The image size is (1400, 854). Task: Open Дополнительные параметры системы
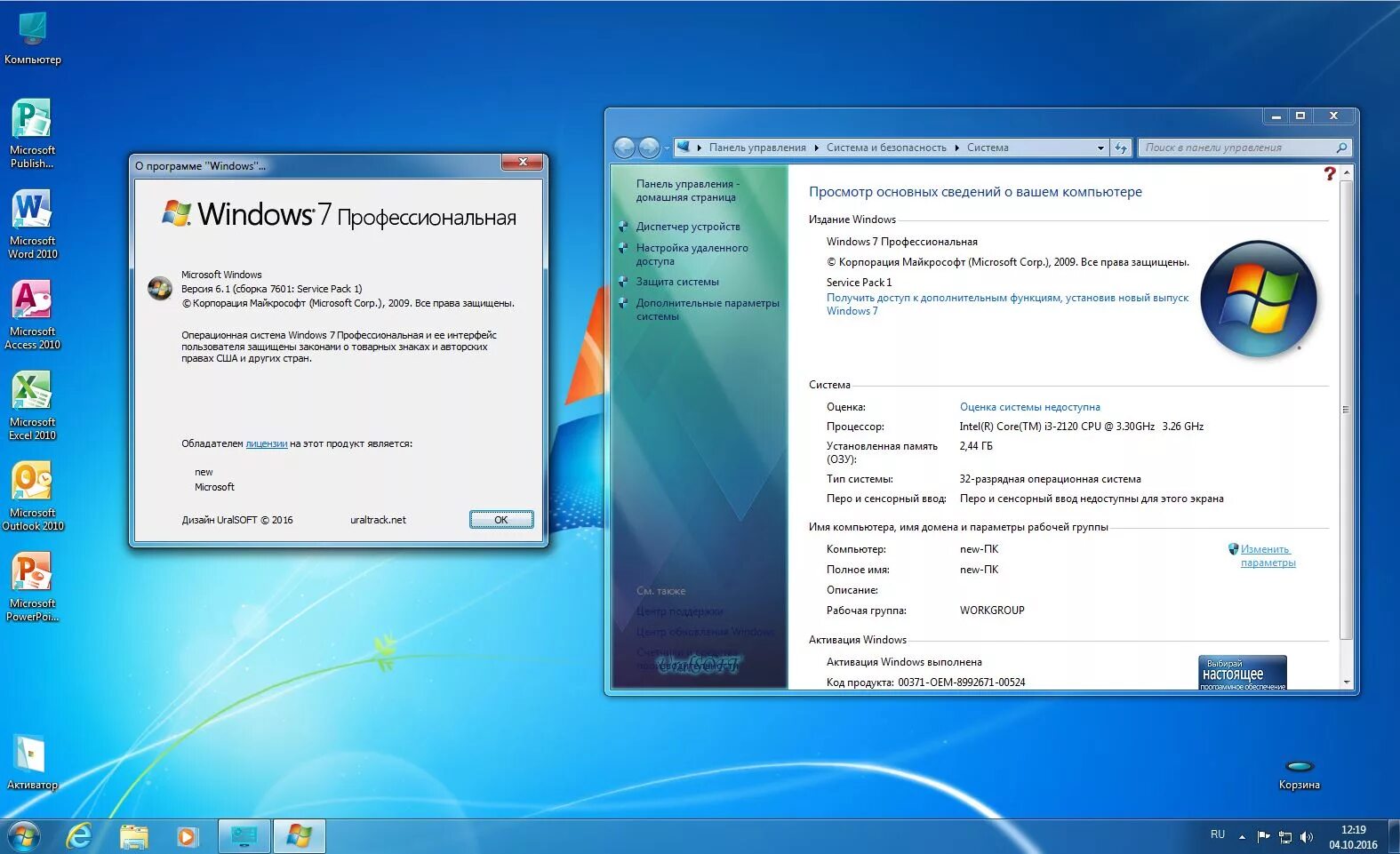708,309
